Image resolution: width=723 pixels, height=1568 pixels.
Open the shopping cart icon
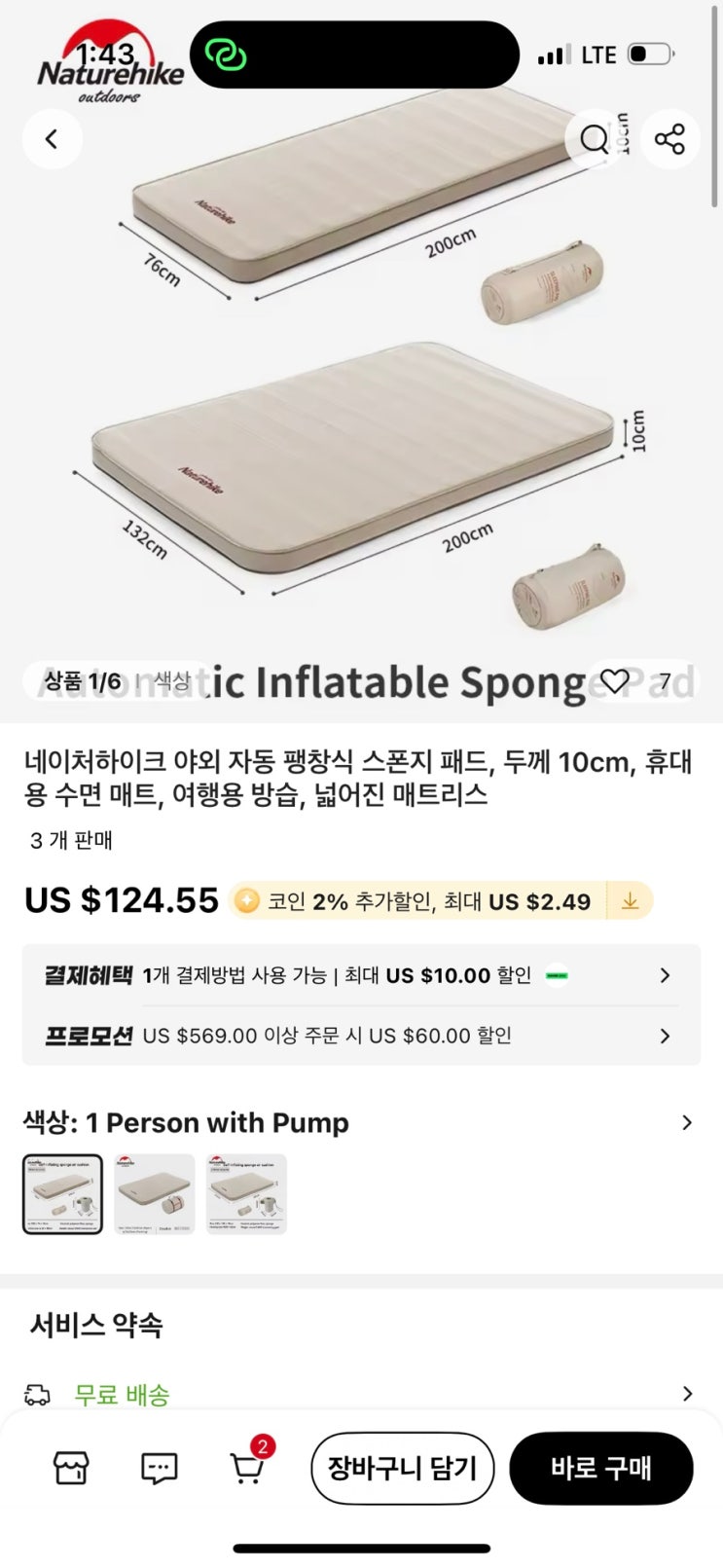tap(246, 1468)
